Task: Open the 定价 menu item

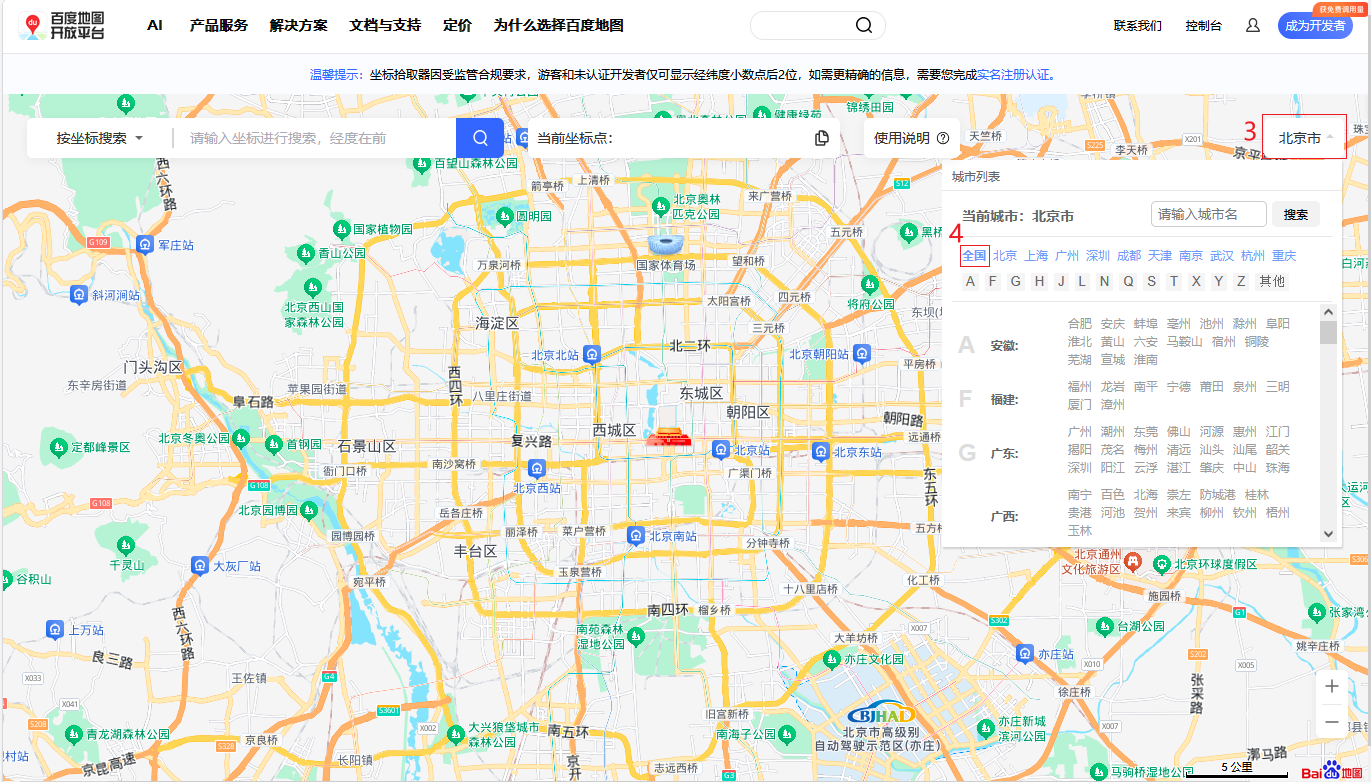Action: coord(457,25)
